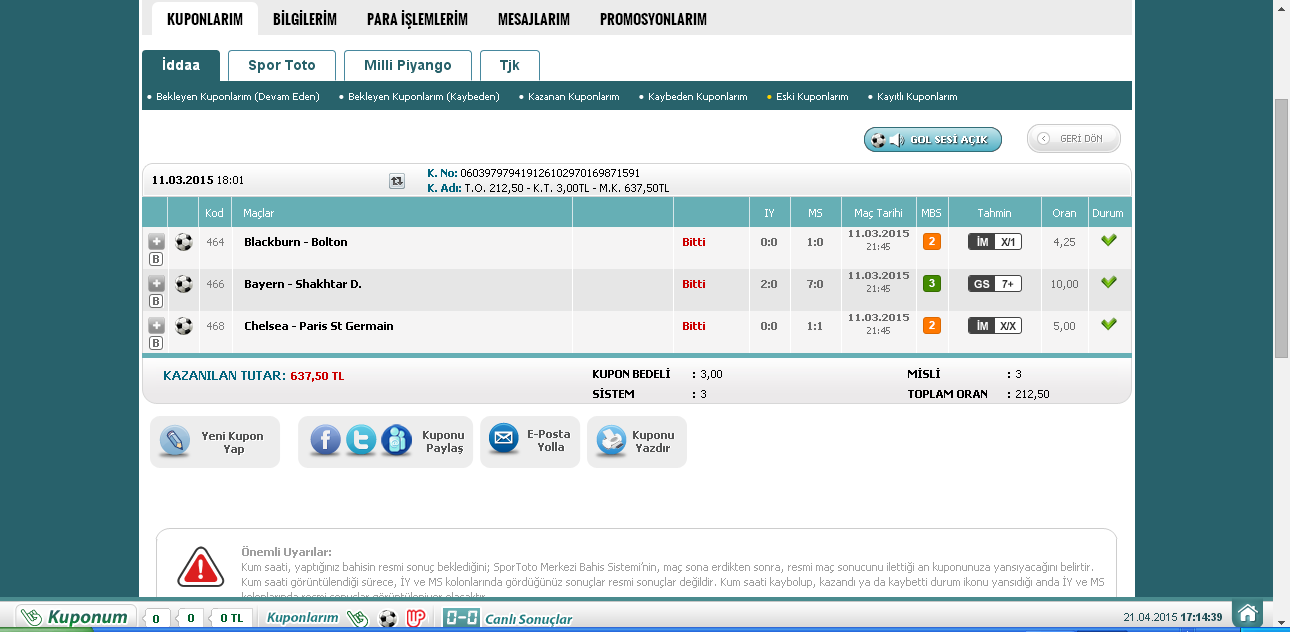Image resolution: width=1290 pixels, height=632 pixels.
Task: Open Bekleyen Kuponlarım (Kaybeden) link
Action: coord(424,97)
